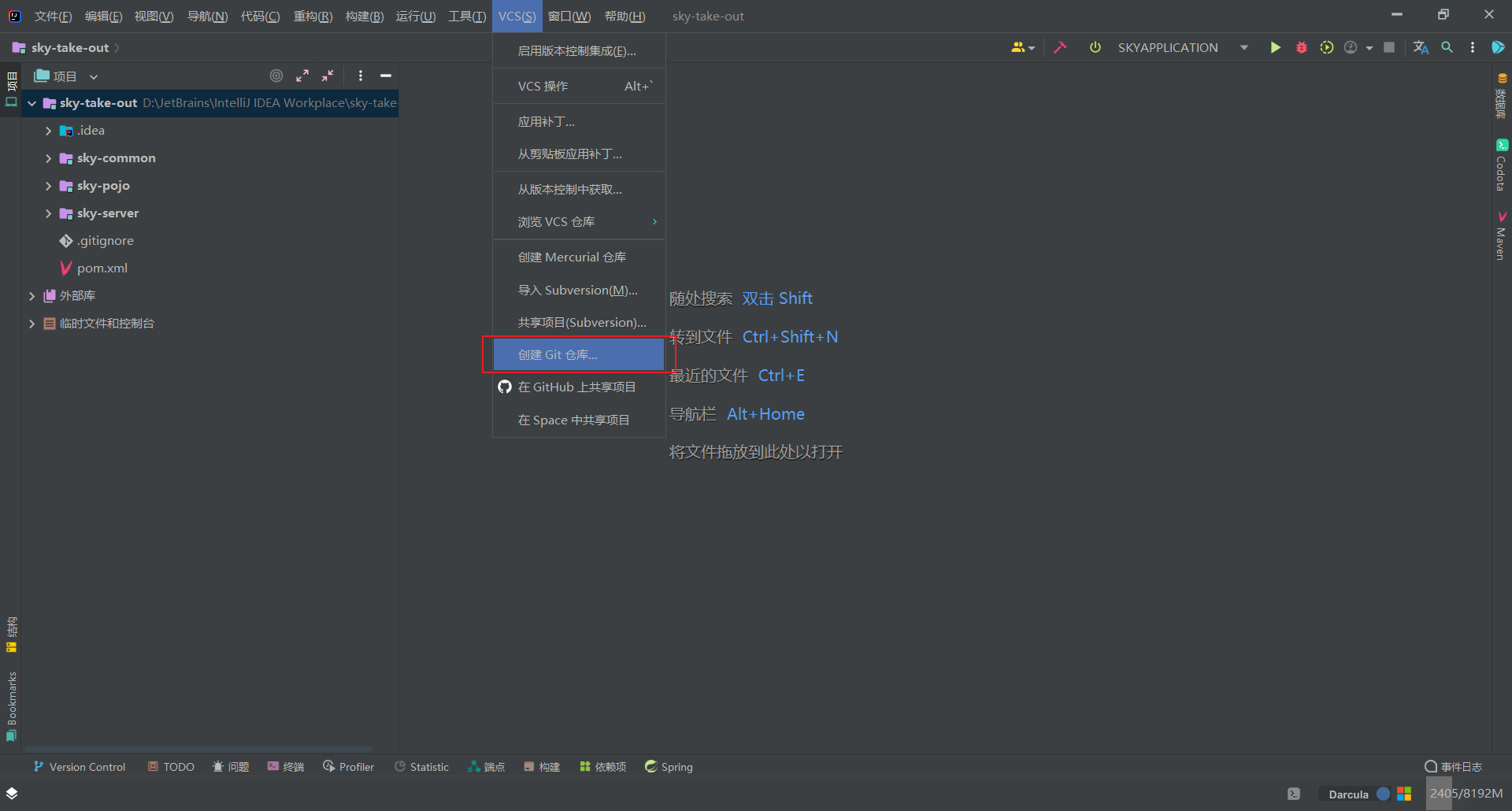Open the 依赖项 dependencies tab
The width and height of the screenshot is (1512, 811).
(602, 767)
